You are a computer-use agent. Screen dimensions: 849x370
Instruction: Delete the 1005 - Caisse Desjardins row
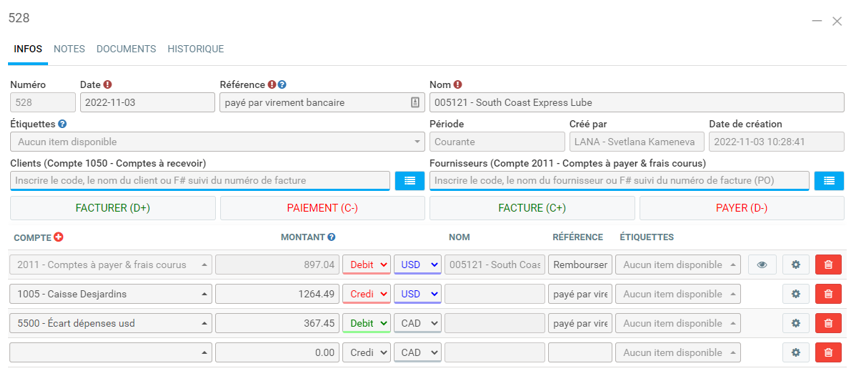pyautogui.click(x=828, y=294)
